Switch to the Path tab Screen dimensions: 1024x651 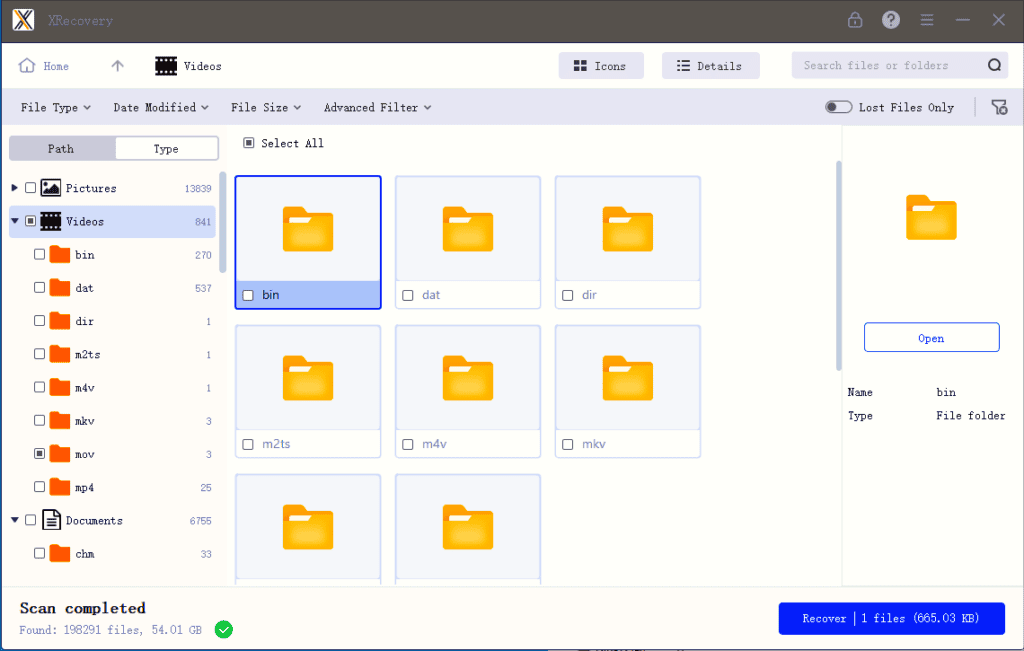(x=61, y=148)
